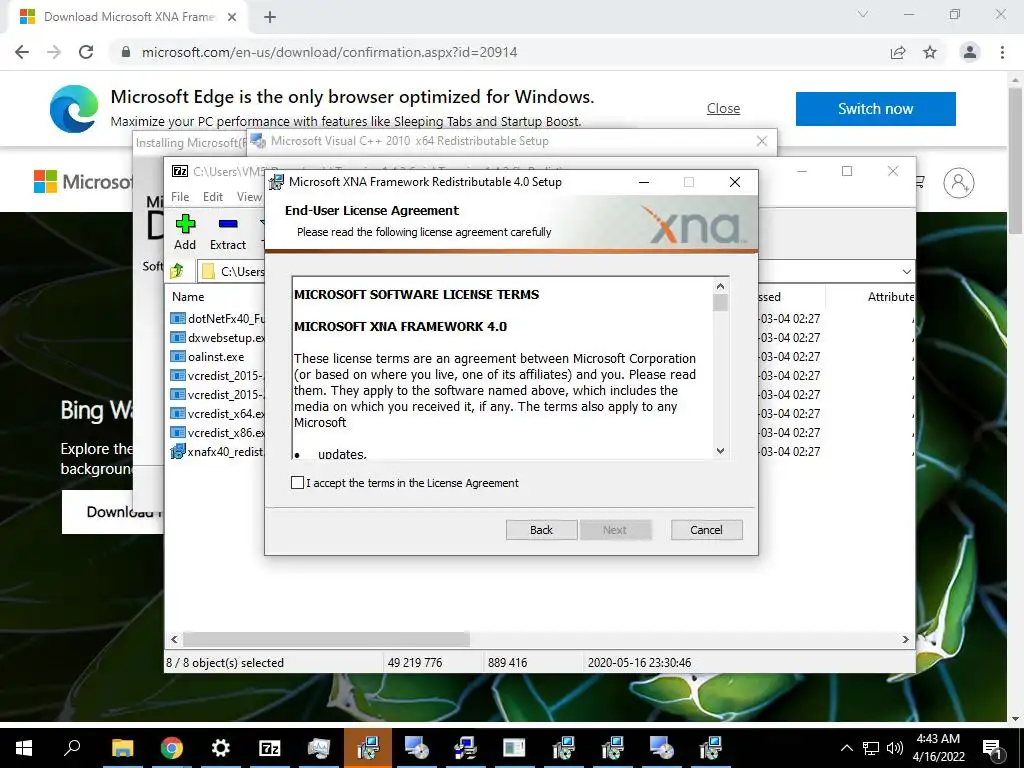Open the Chrome profile avatar
This screenshot has width=1024, height=768.
coord(970,52)
